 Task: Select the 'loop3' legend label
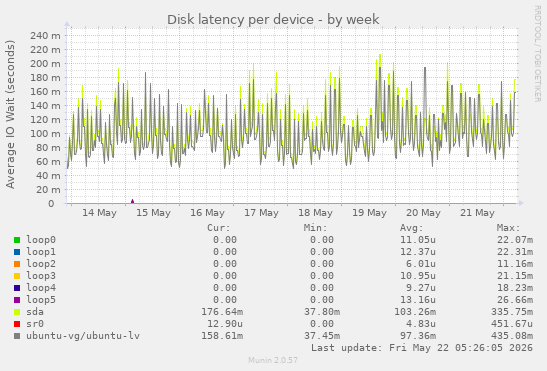[x=41, y=276]
